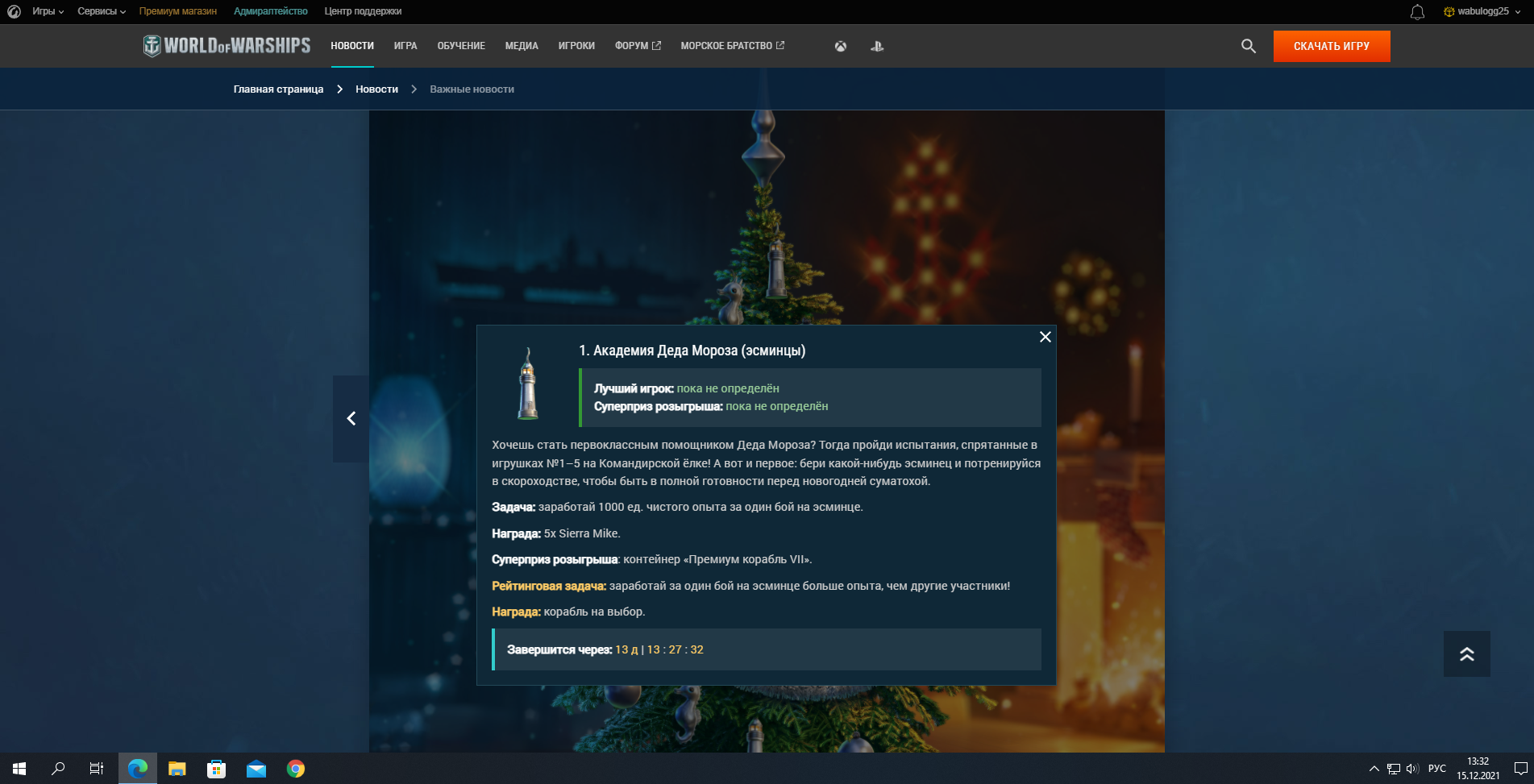The image size is (1534, 784).
Task: Open the Игроки menu item
Action: coord(576,46)
